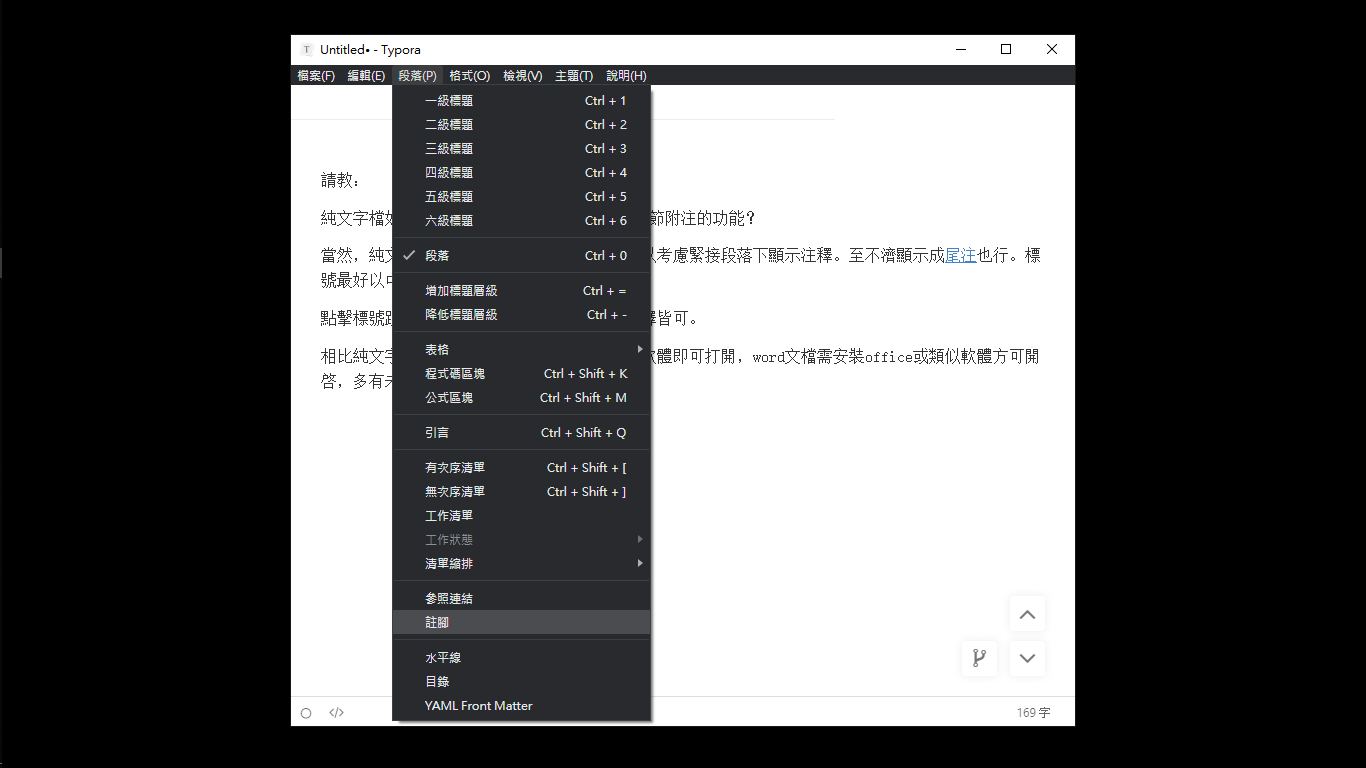Insert 工作清單 task list
The image size is (1366, 768).
tap(521, 516)
